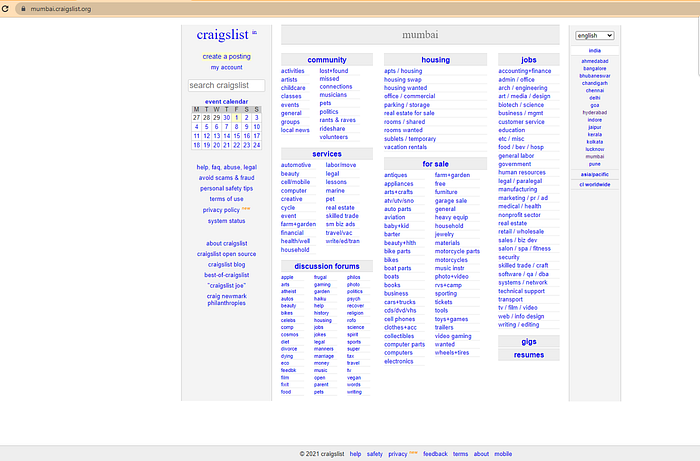Open garage sale link
Screen dimensions: 700x461
click(451, 201)
